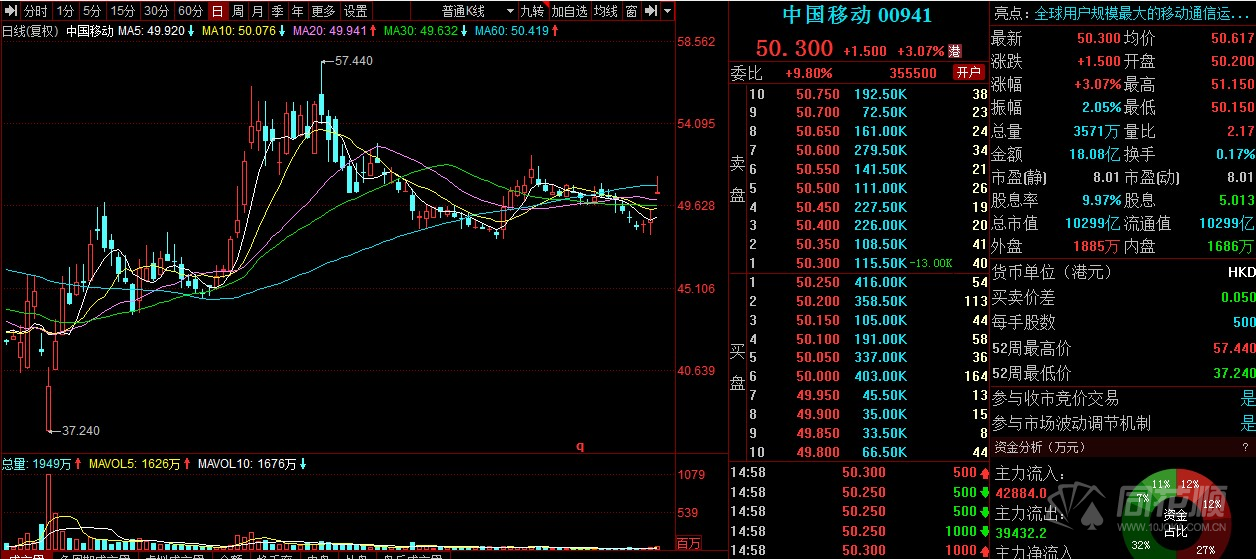Click the question mark in 资金分析
Image resolution: width=1256 pixels, height=559 pixels.
1246,447
